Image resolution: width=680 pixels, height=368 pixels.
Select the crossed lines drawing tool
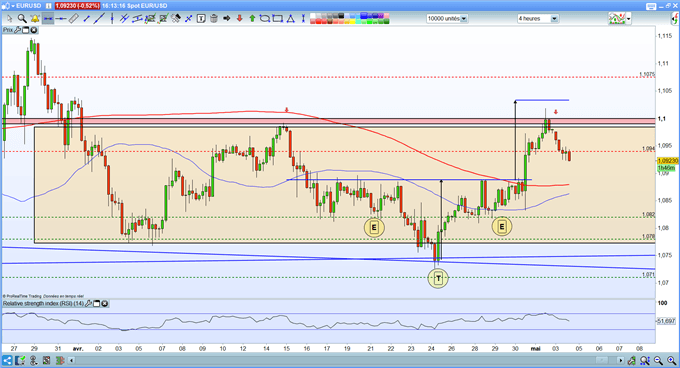[124, 19]
